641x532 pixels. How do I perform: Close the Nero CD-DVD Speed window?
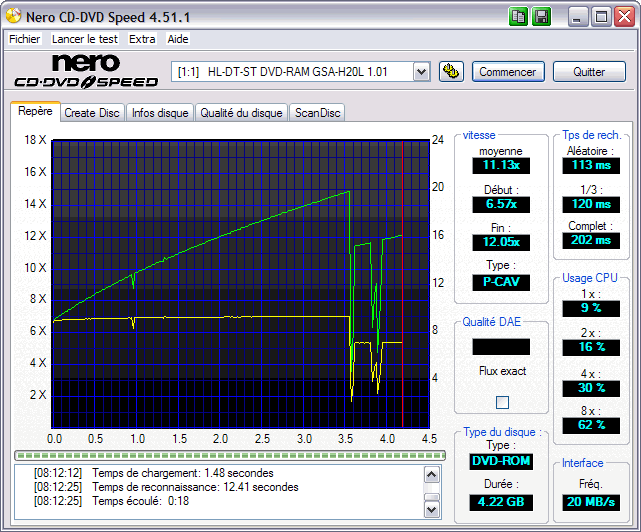pyautogui.click(x=625, y=17)
